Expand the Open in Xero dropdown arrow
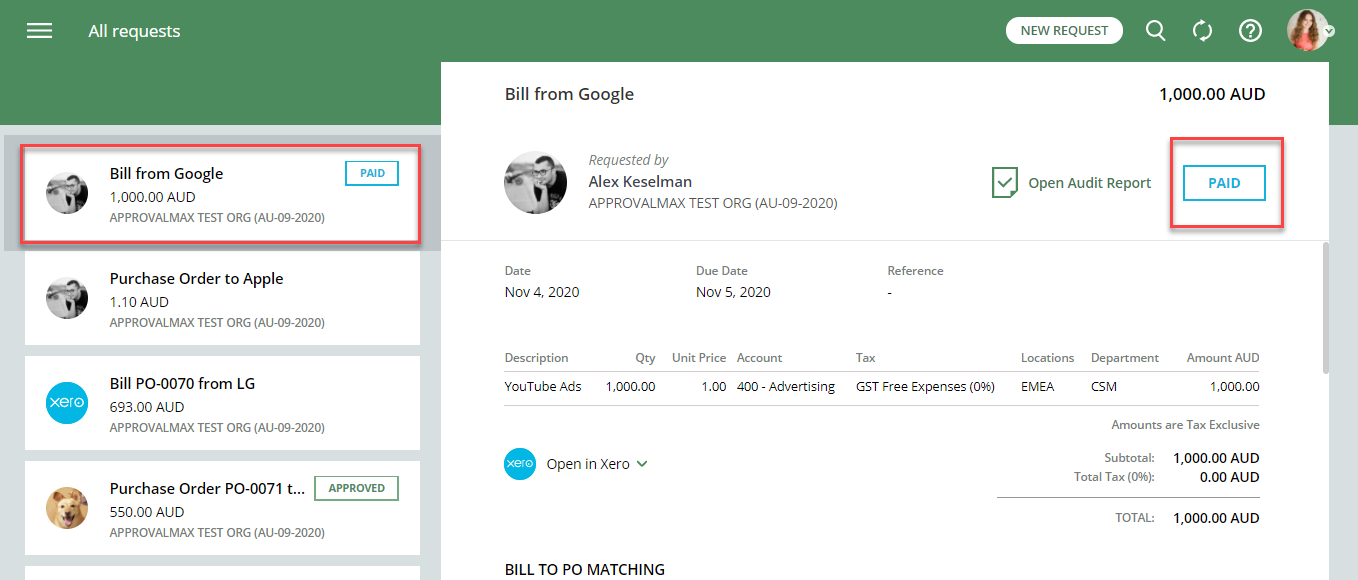Viewport: 1358px width, 580px height. click(x=642, y=464)
